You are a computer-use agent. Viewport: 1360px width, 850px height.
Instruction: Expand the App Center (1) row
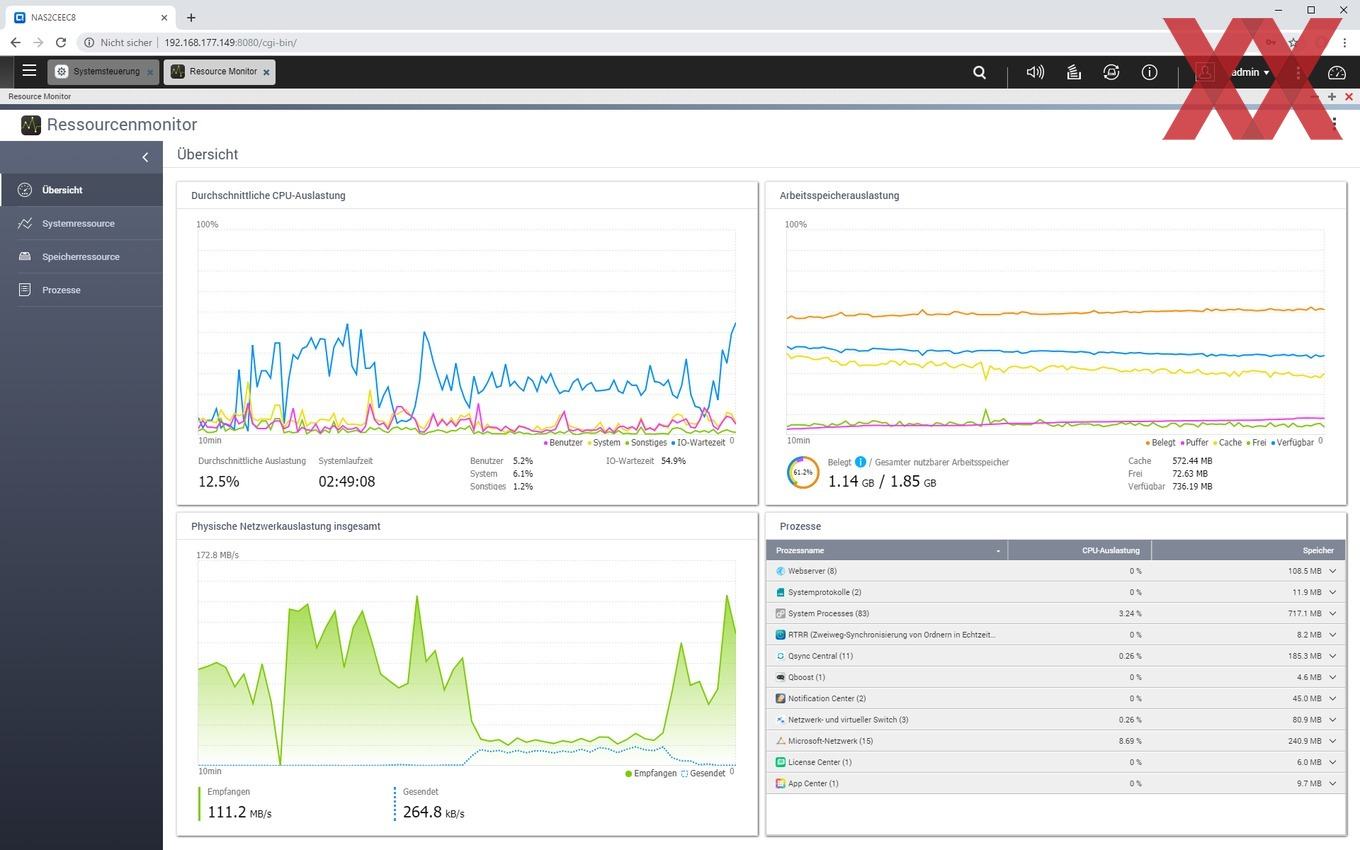[1333, 783]
